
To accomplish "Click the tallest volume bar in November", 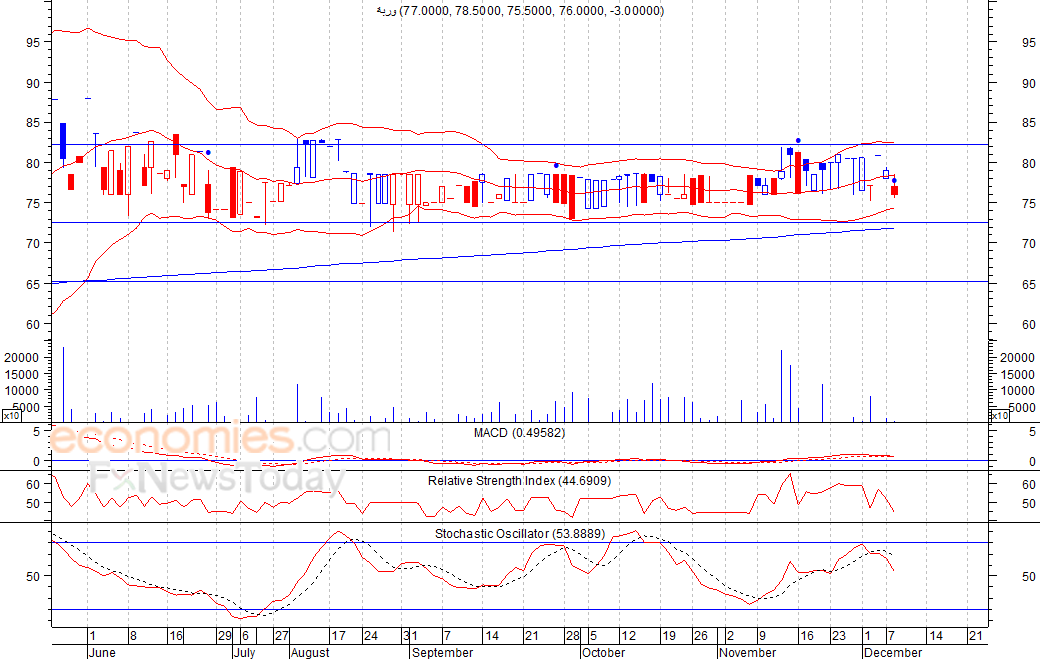I will point(781,385).
